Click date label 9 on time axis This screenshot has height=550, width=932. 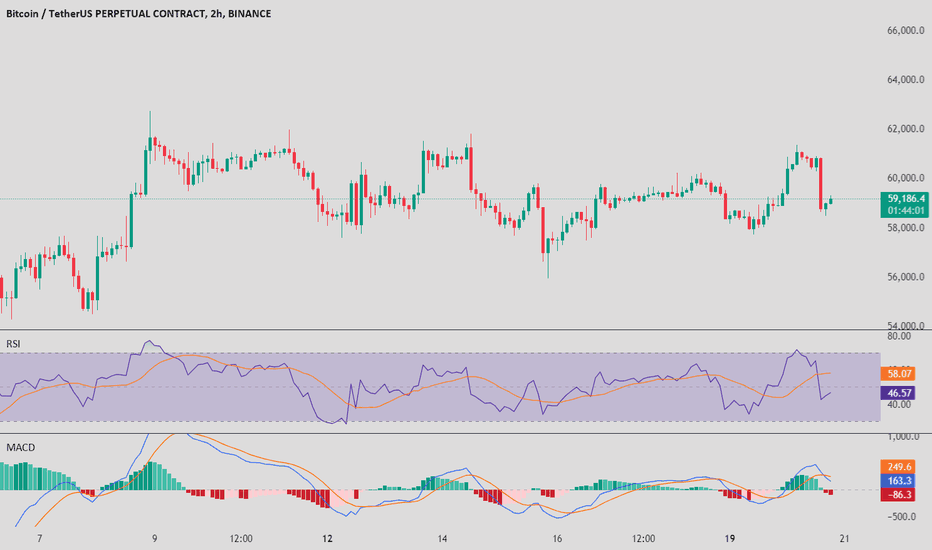coord(155,539)
